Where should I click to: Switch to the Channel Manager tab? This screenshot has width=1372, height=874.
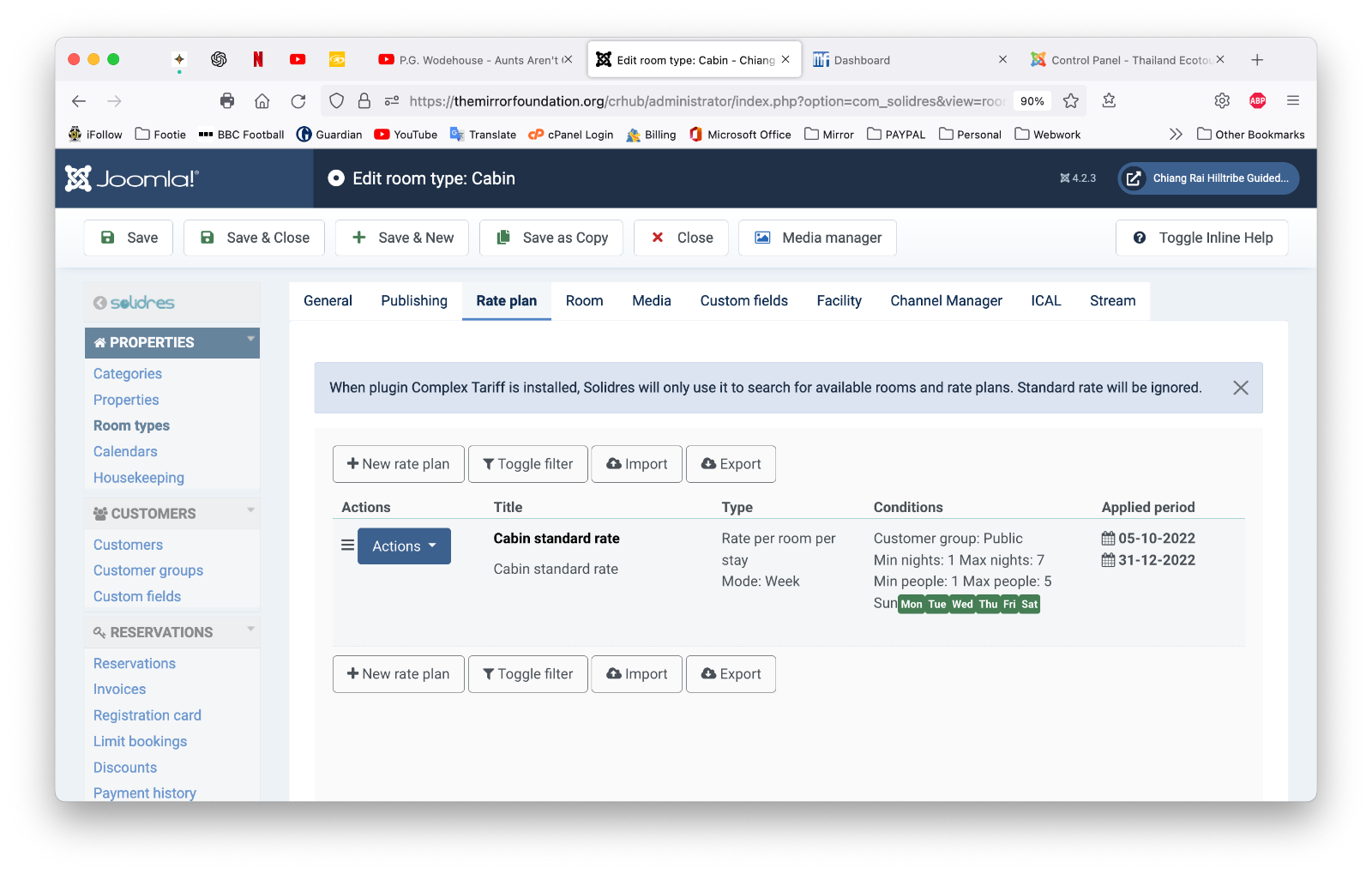point(946,301)
